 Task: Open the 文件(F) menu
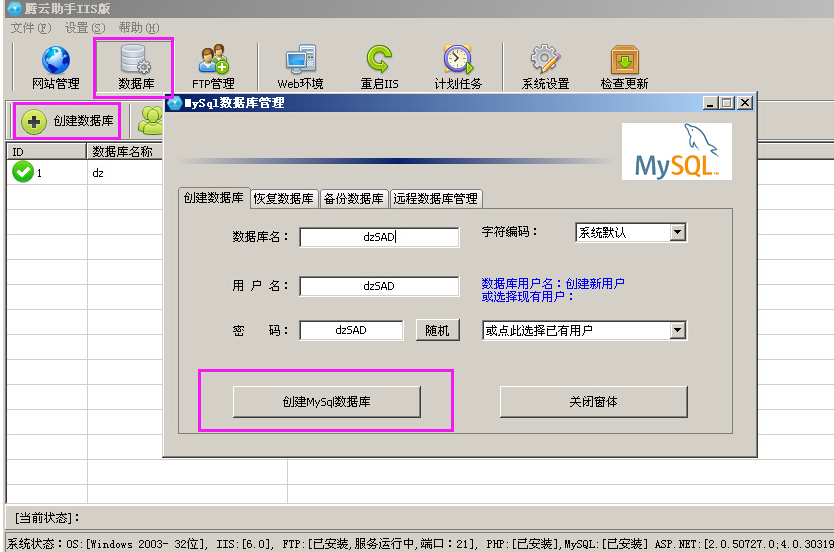[x=31, y=28]
